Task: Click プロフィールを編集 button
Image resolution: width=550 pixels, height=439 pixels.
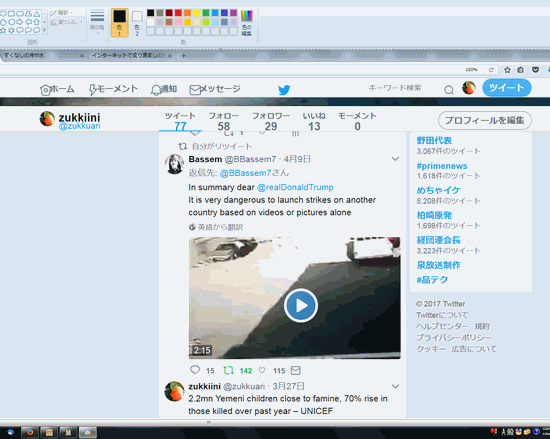Action: pyautogui.click(x=485, y=120)
